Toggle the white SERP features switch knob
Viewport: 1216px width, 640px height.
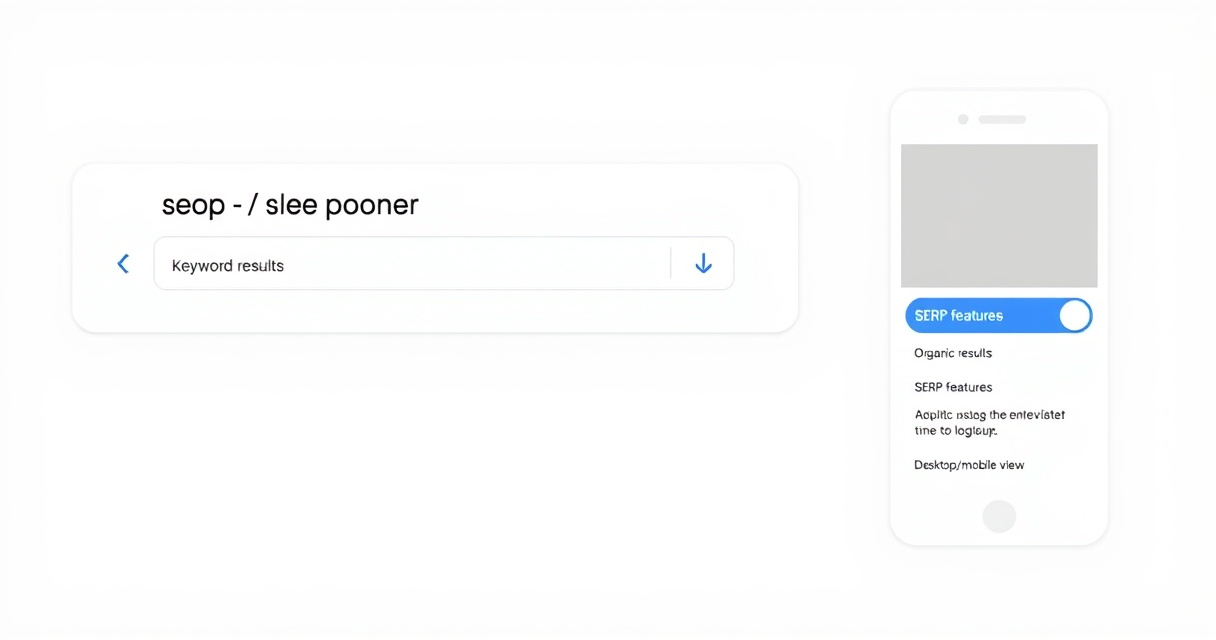pos(1074,315)
